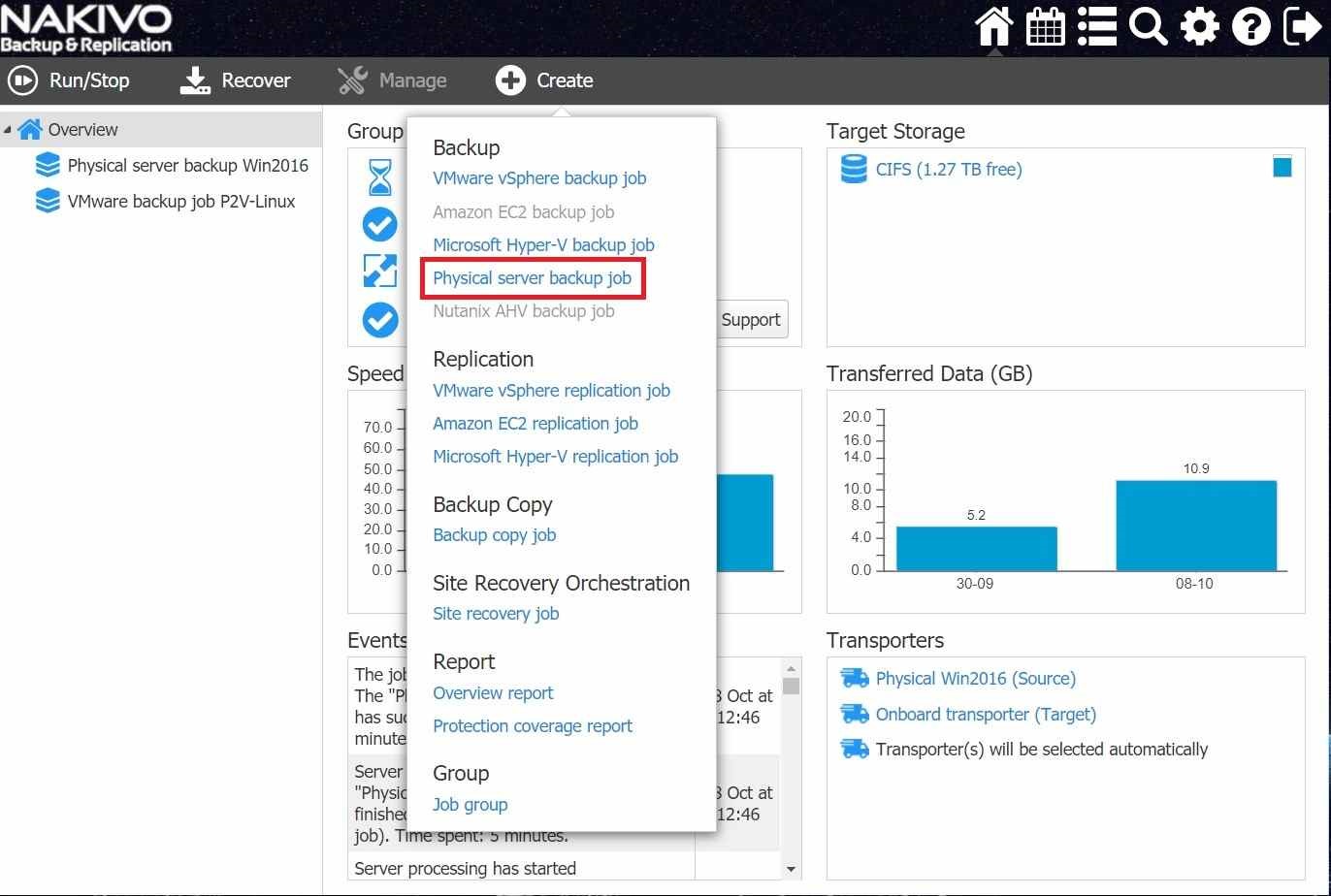Click the Create plus icon
This screenshot has height=896, width=1331.
[510, 80]
